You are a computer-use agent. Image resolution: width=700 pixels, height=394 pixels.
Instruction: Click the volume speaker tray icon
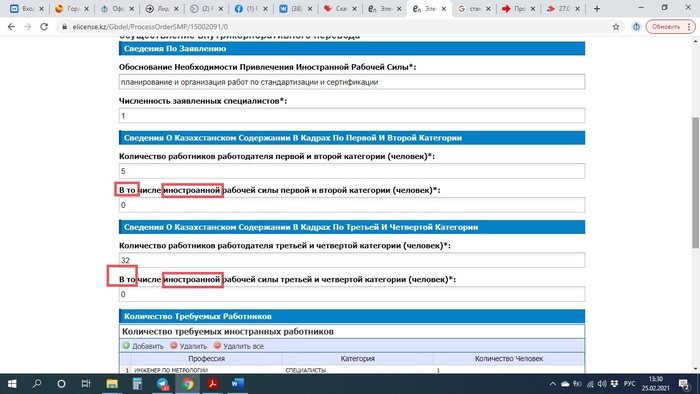[602, 384]
